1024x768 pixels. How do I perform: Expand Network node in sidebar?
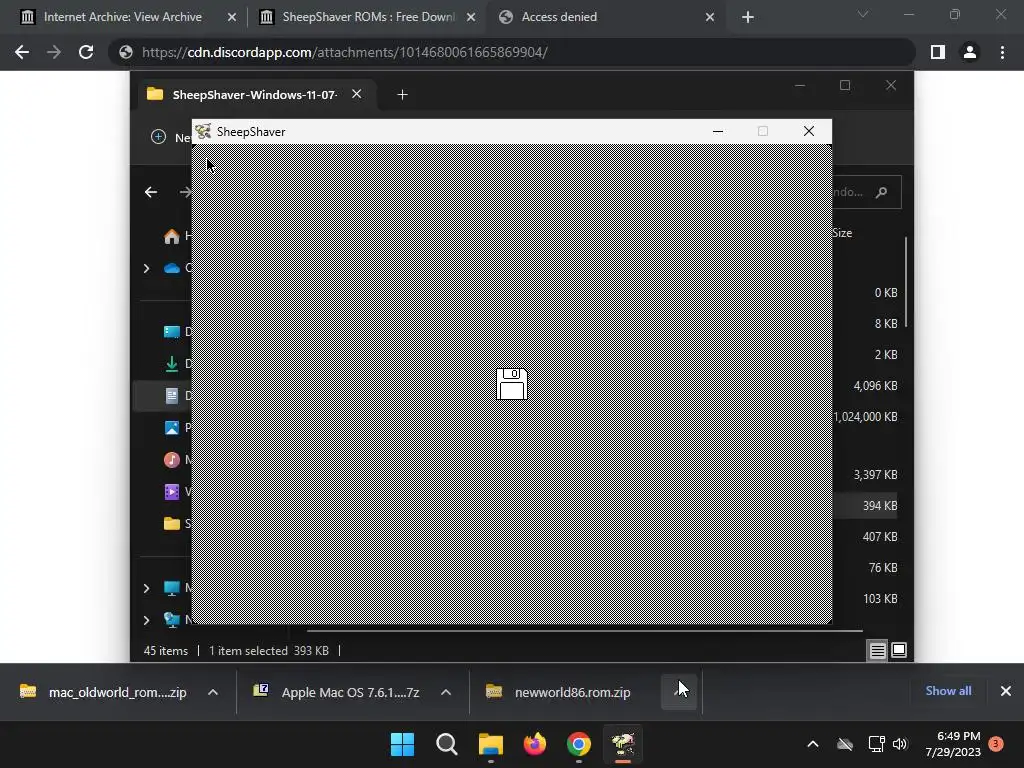(146, 620)
